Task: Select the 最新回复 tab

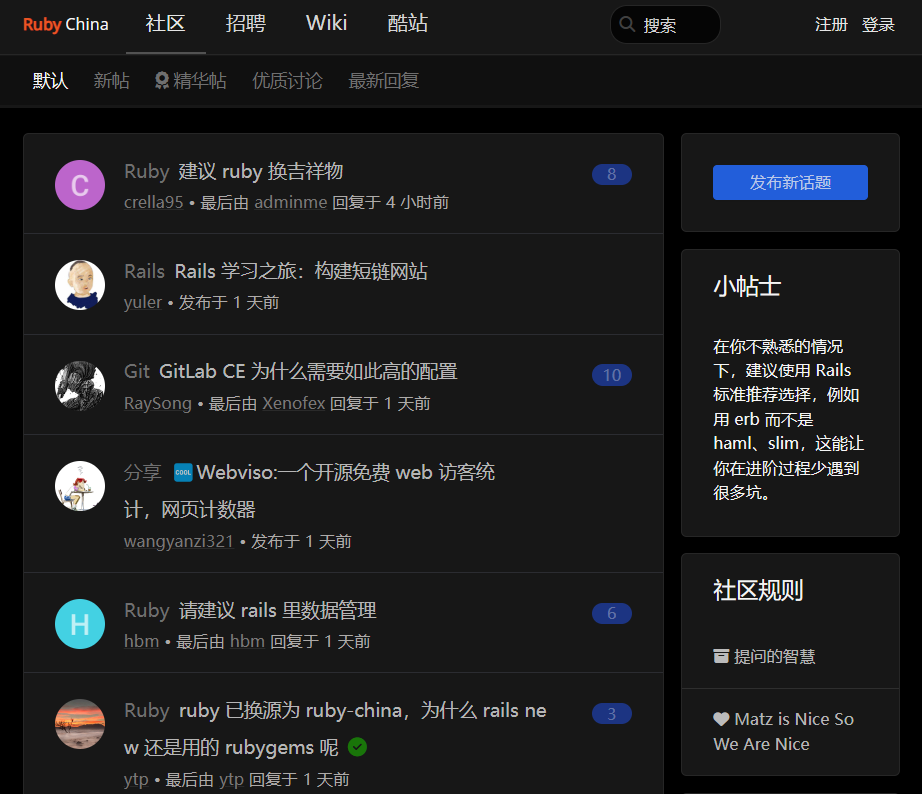Action: pos(383,81)
